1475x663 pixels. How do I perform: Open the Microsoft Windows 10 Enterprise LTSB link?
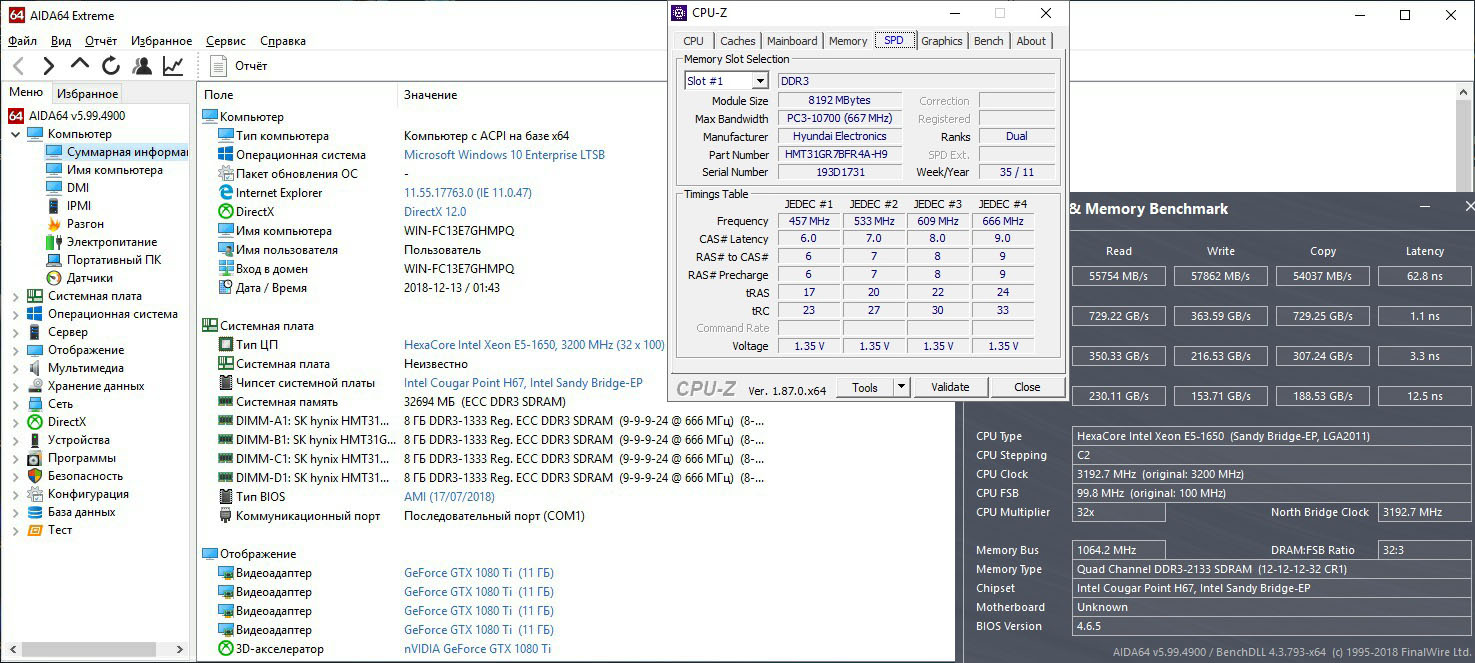click(504, 155)
